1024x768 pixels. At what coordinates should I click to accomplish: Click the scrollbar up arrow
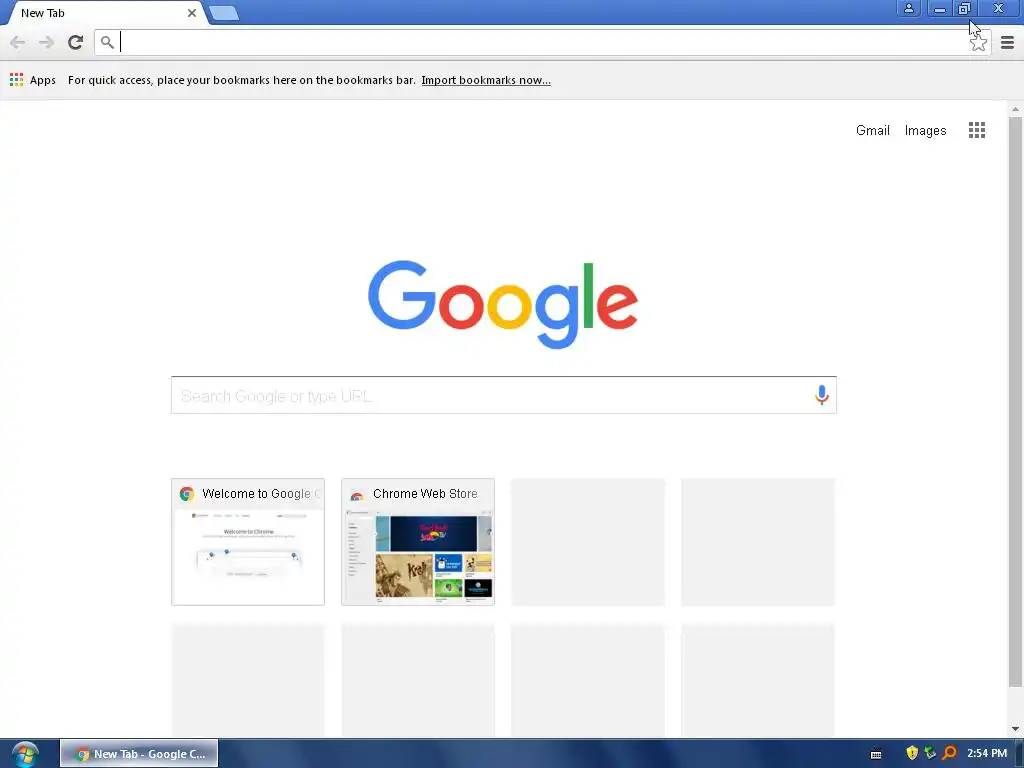1015,109
